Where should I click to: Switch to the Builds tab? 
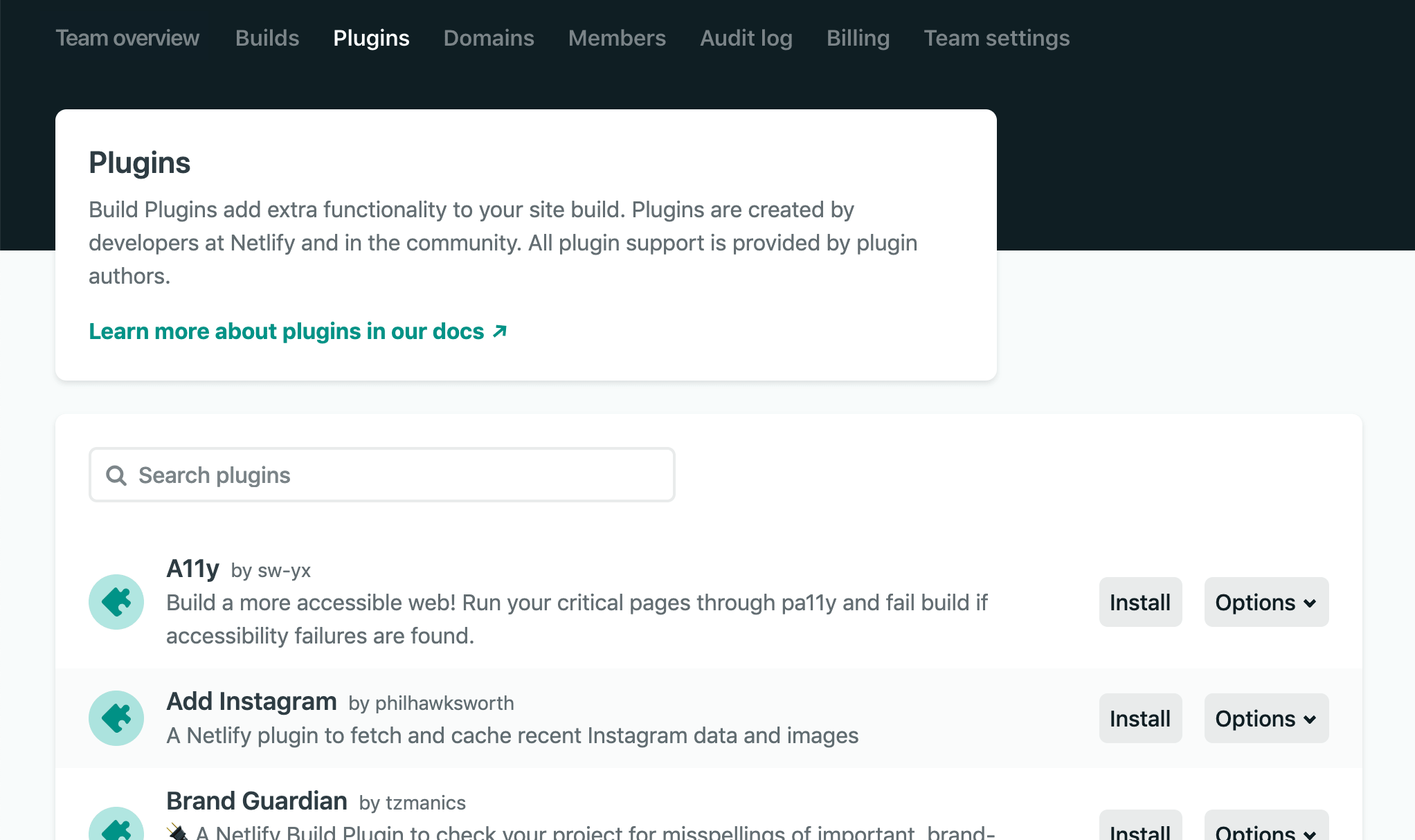(267, 38)
